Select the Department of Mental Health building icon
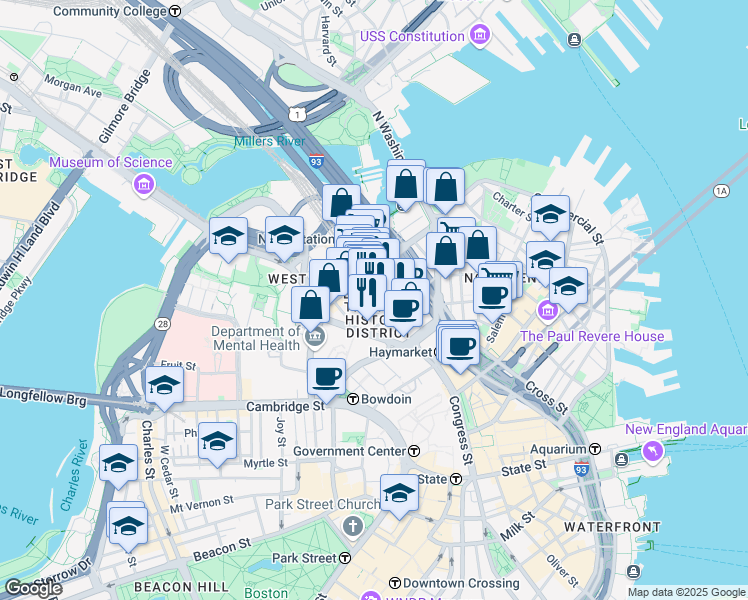The height and width of the screenshot is (600, 748). click(x=315, y=337)
